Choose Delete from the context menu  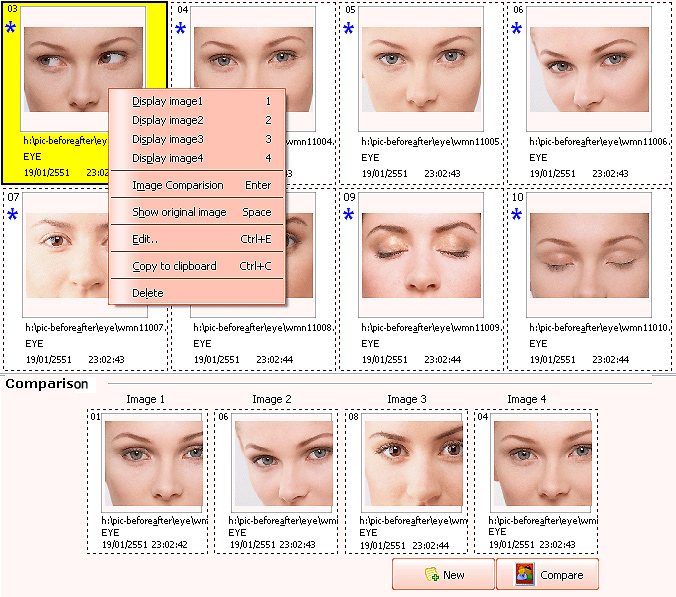point(197,293)
